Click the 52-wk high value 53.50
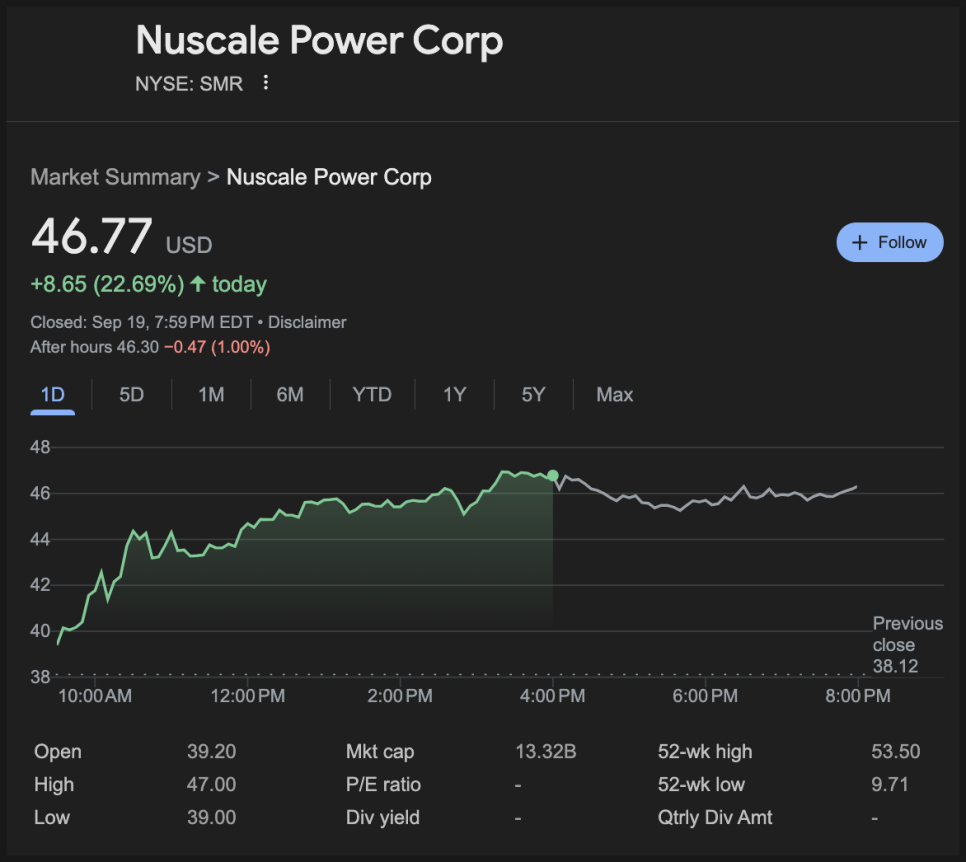 coord(896,751)
